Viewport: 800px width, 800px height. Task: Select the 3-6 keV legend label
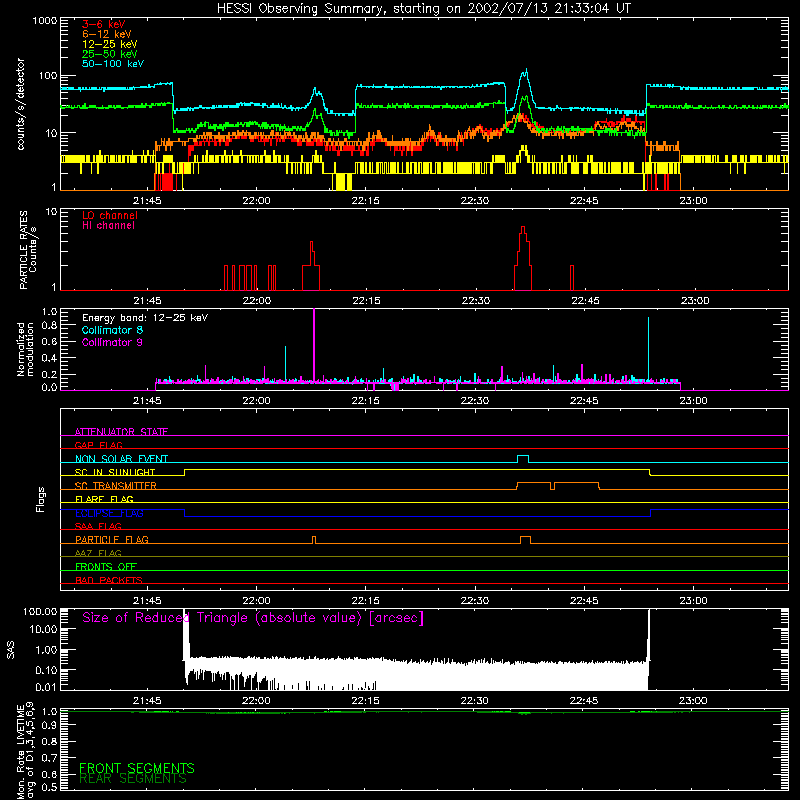click(104, 24)
